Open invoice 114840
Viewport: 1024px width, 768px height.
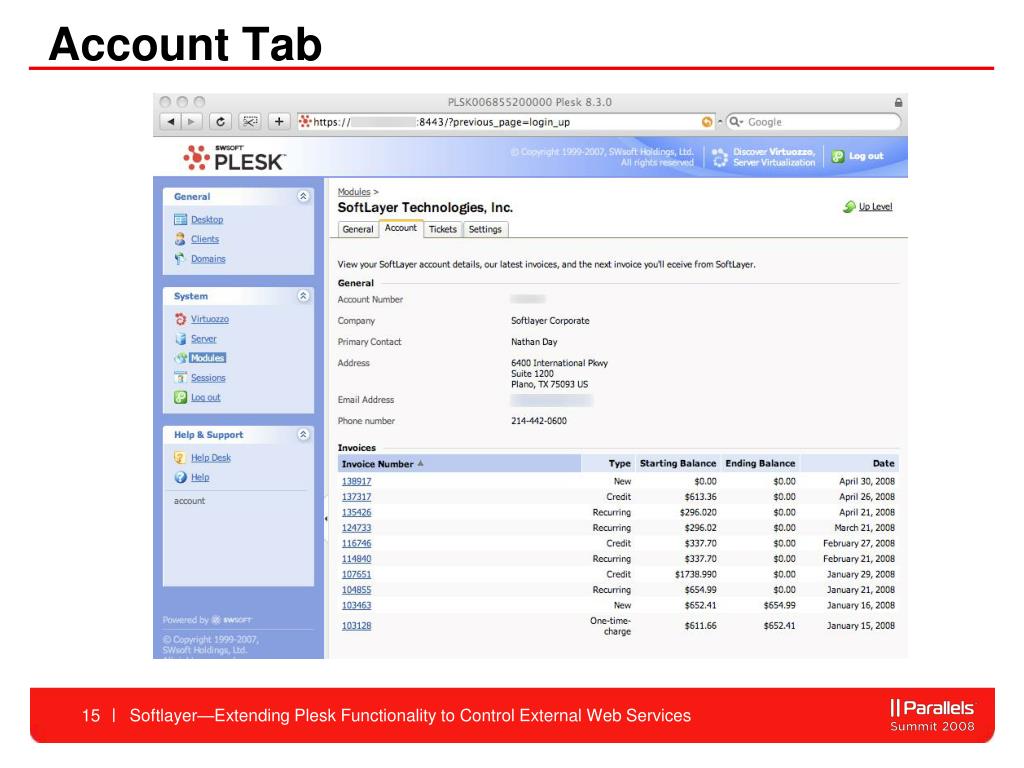tap(357, 559)
